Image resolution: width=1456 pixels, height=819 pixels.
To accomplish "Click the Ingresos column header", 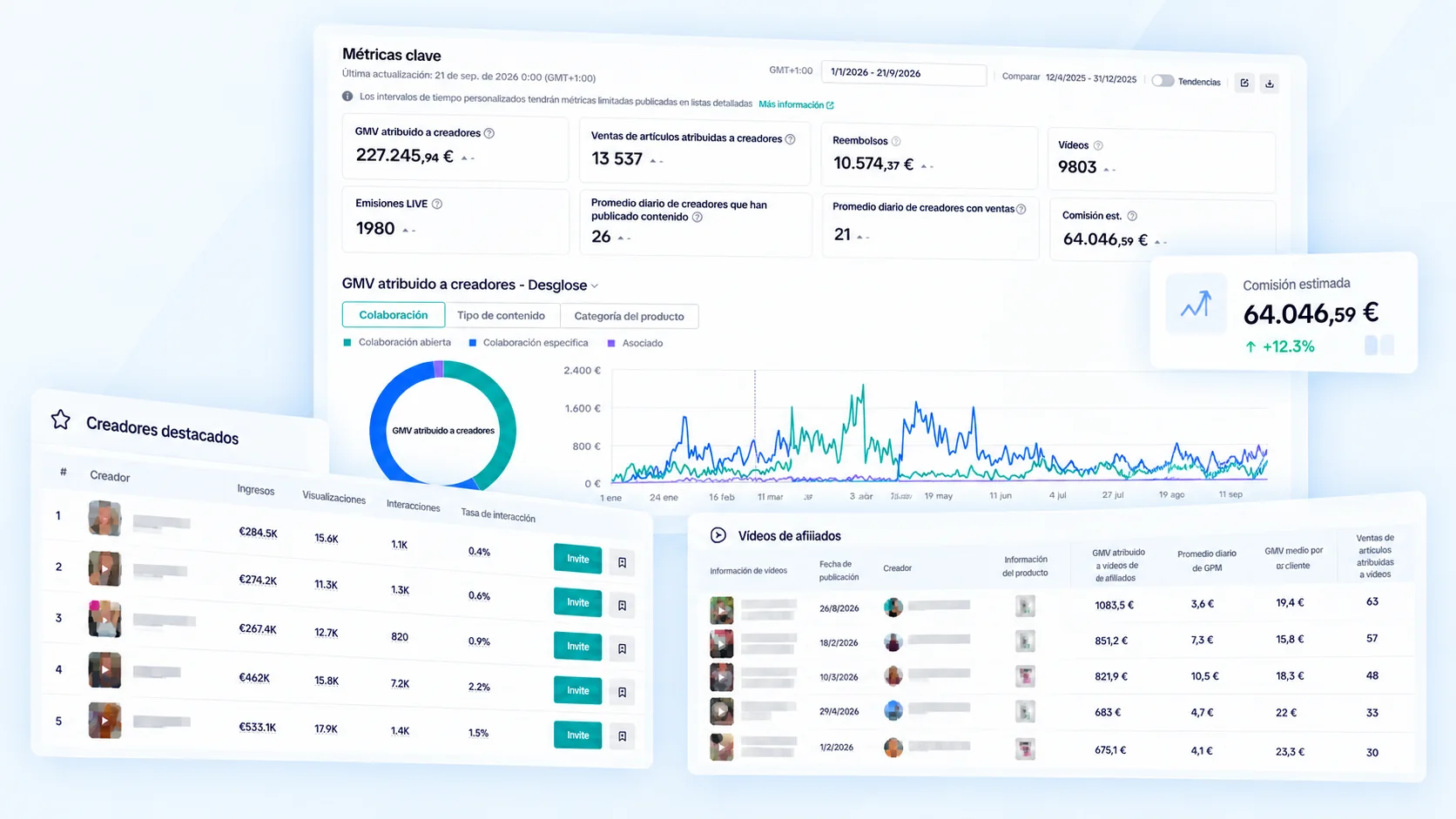I will (x=256, y=490).
